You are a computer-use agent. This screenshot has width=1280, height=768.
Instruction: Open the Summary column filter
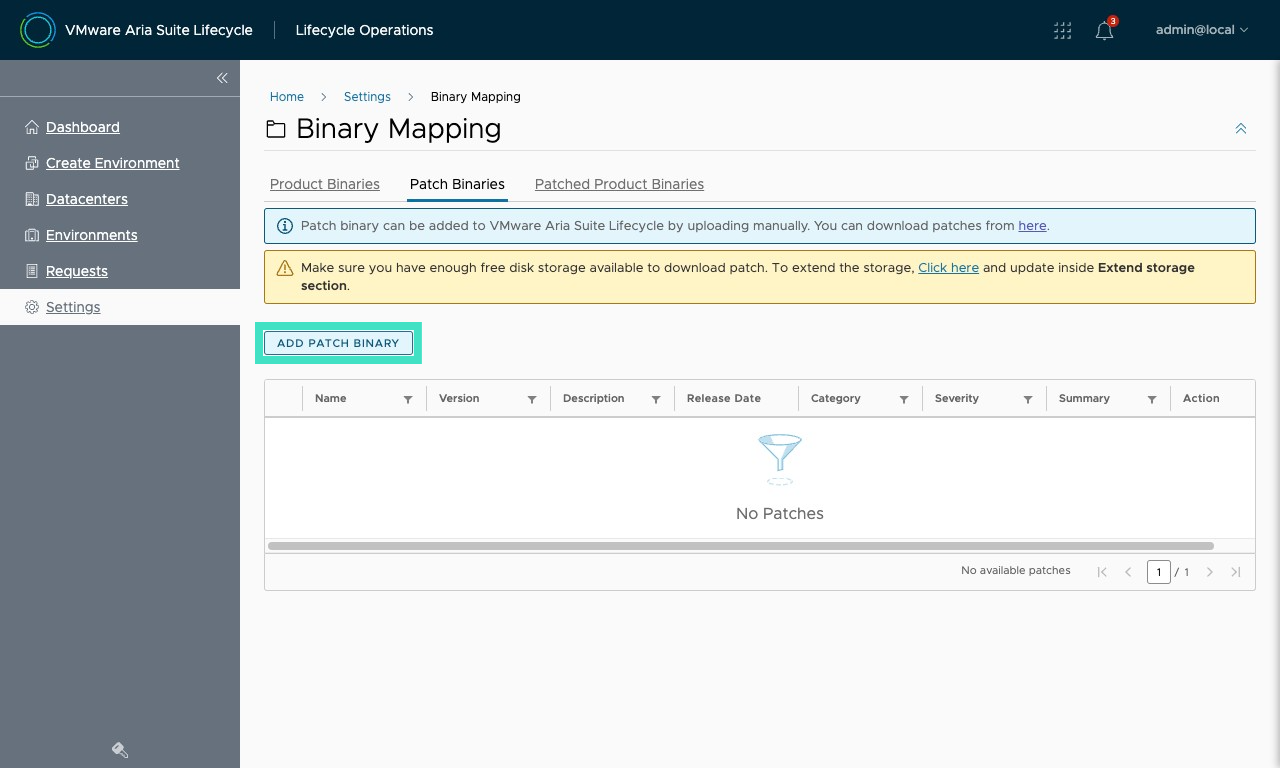[1152, 399]
